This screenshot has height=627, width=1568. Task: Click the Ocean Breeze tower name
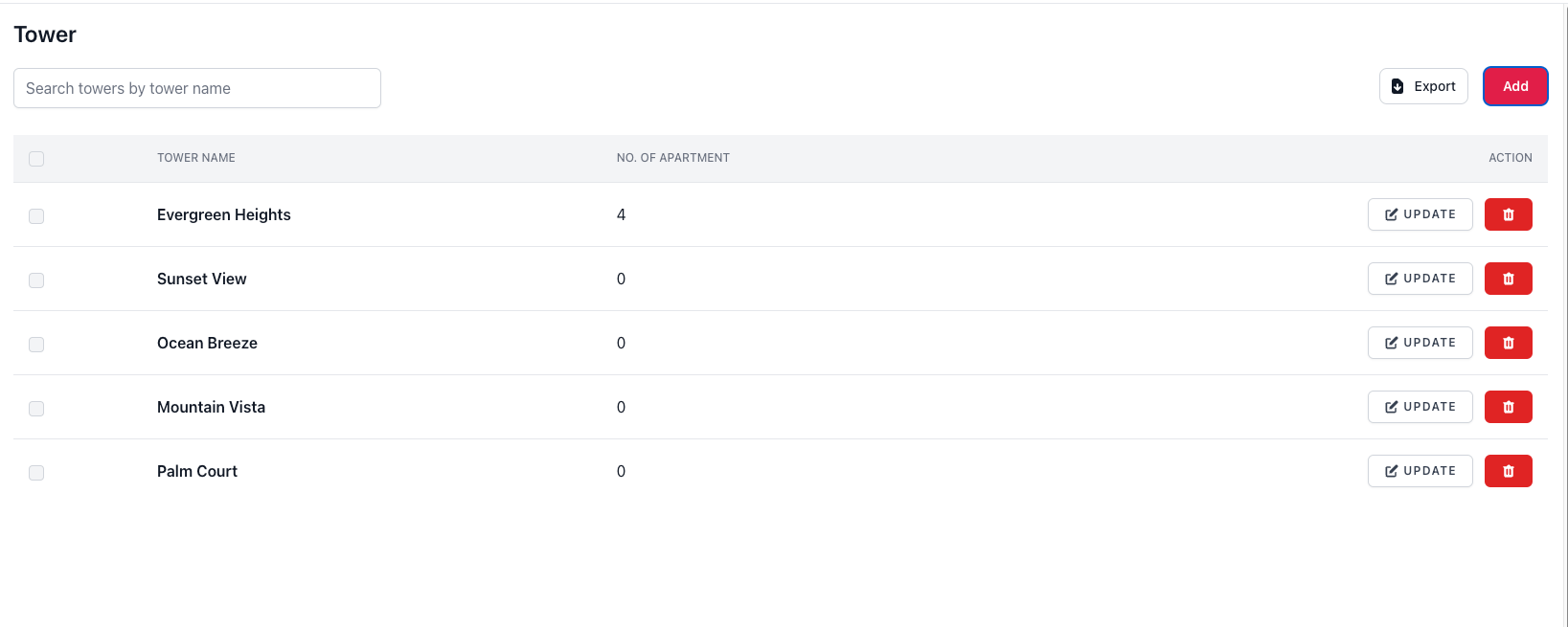[207, 343]
